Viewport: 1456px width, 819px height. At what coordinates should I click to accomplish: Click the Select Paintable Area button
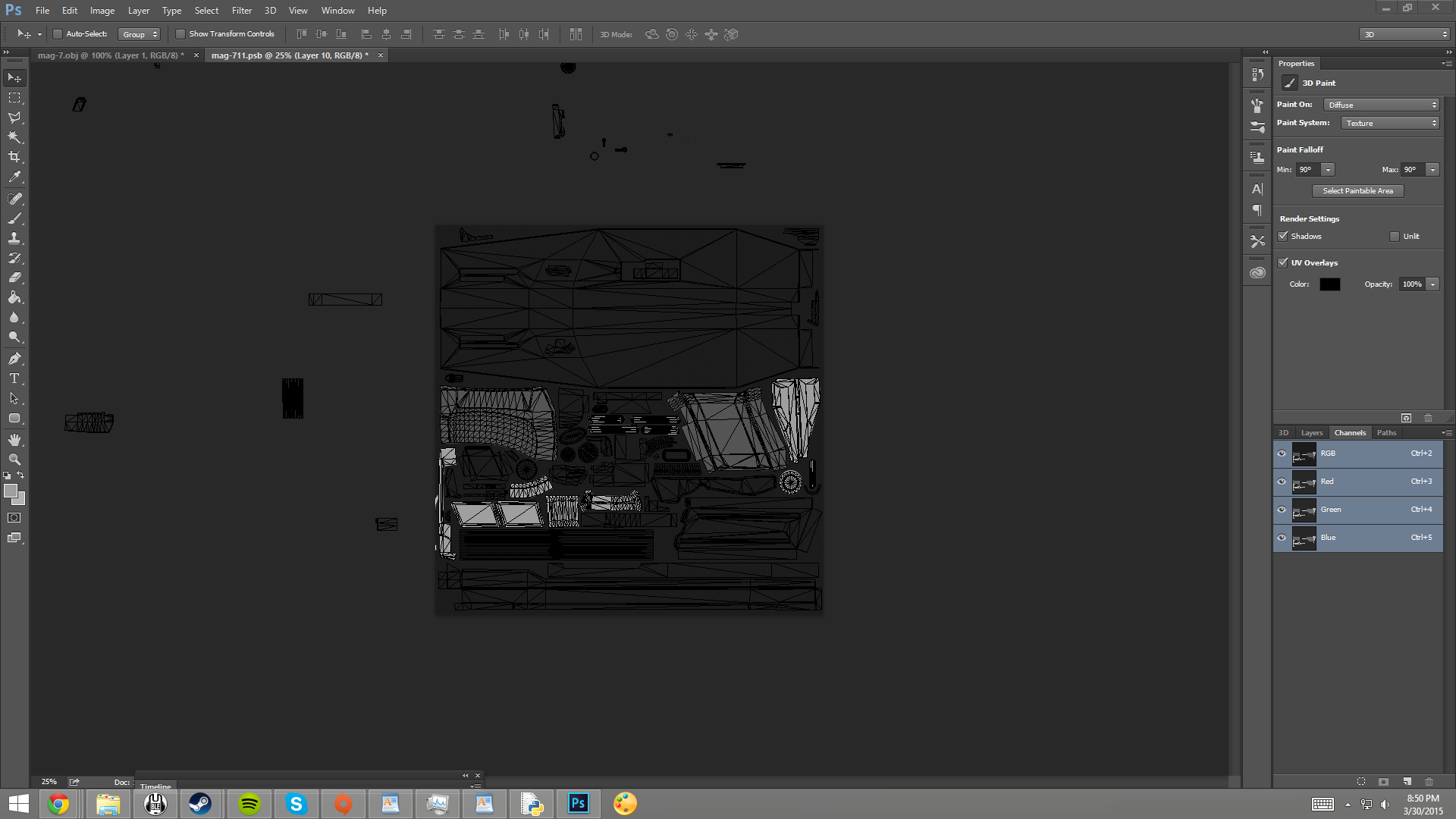tap(1357, 191)
